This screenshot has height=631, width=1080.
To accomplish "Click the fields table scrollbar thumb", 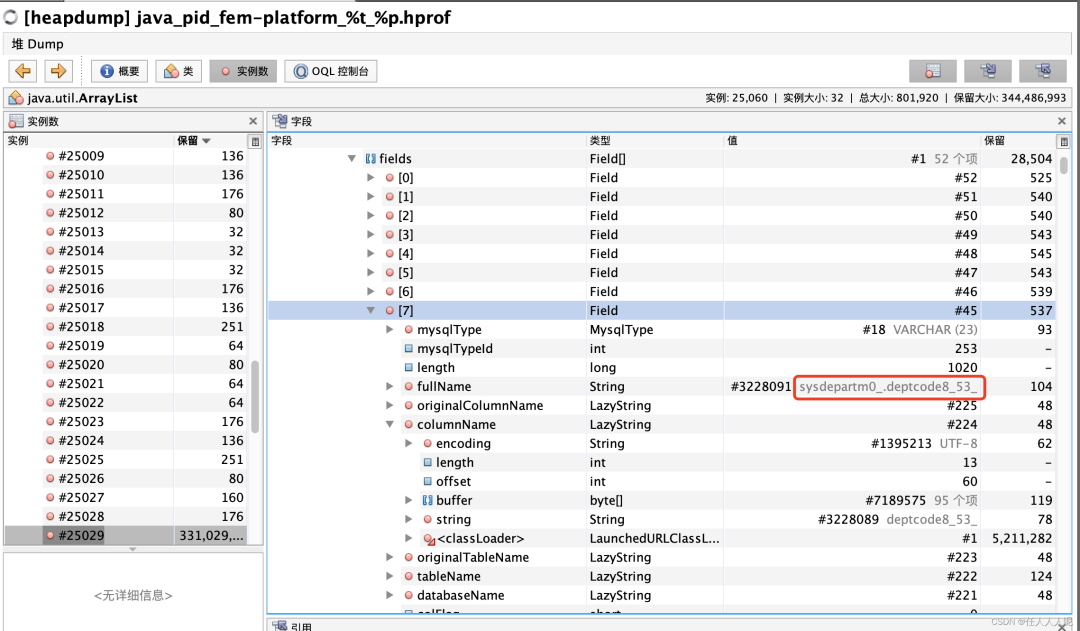I will [1063, 165].
